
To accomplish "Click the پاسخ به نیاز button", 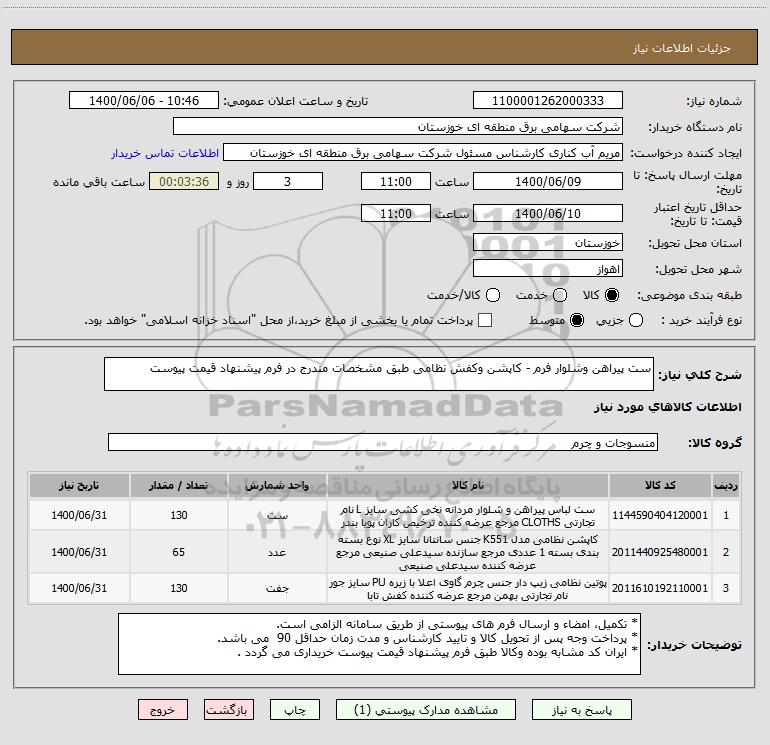I will (582, 710).
